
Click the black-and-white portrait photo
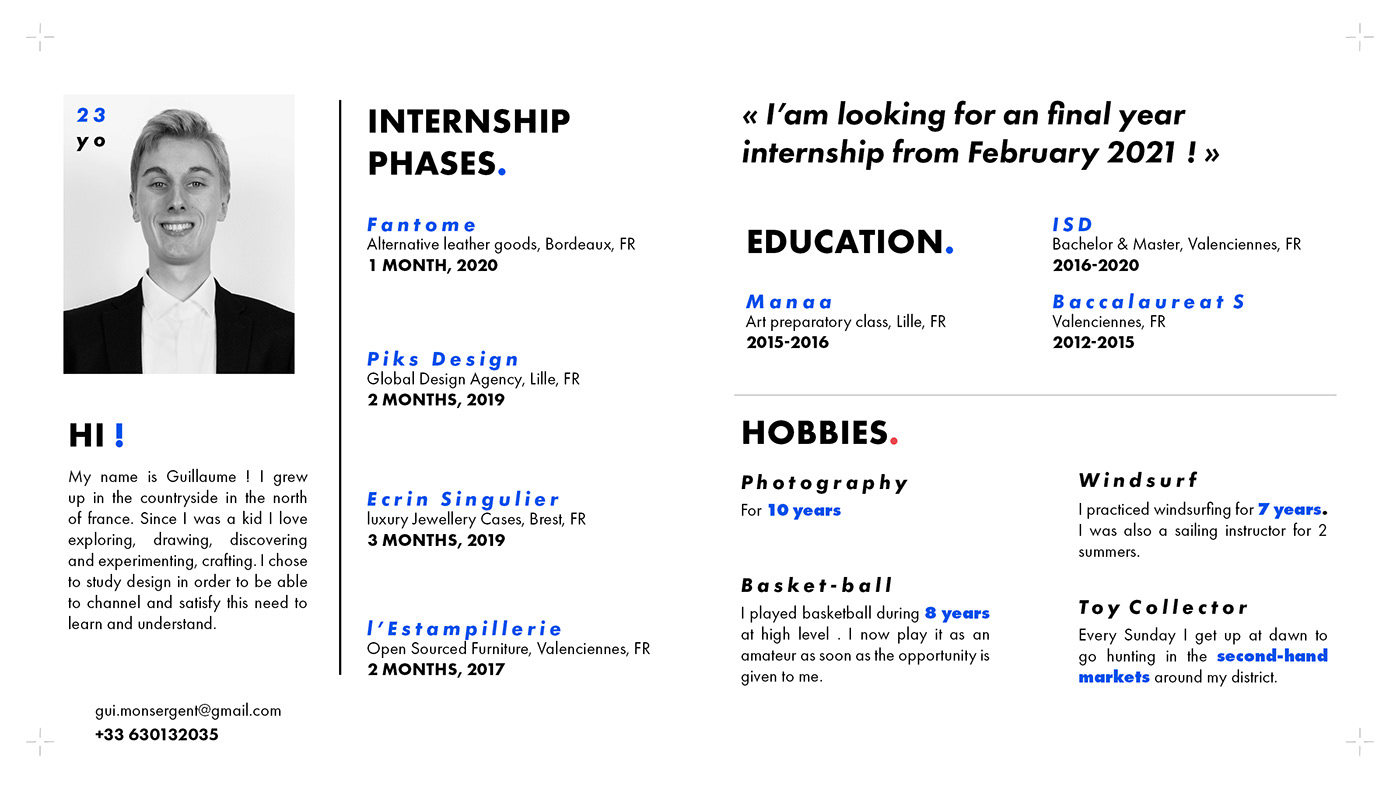[179, 235]
